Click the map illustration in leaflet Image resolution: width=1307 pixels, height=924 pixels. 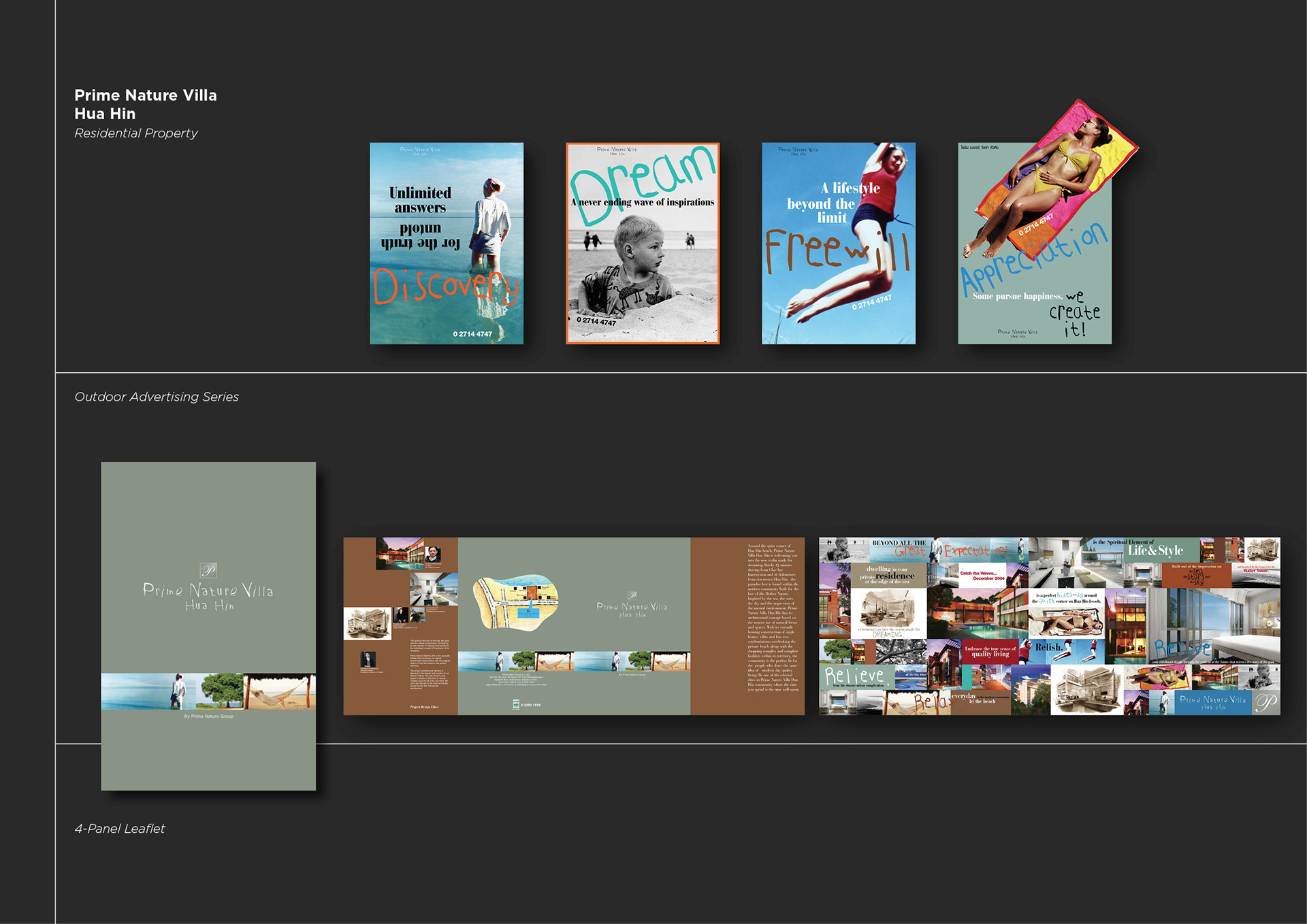point(515,602)
